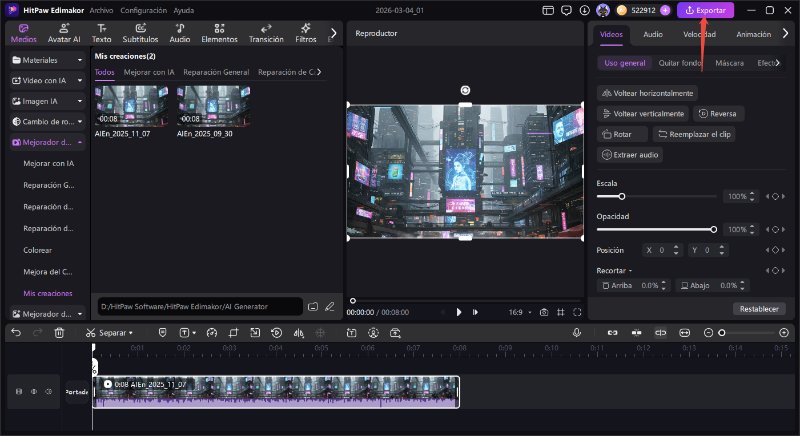The image size is (800, 436).
Task: Click the microphone voice-over icon
Action: click(x=577, y=332)
